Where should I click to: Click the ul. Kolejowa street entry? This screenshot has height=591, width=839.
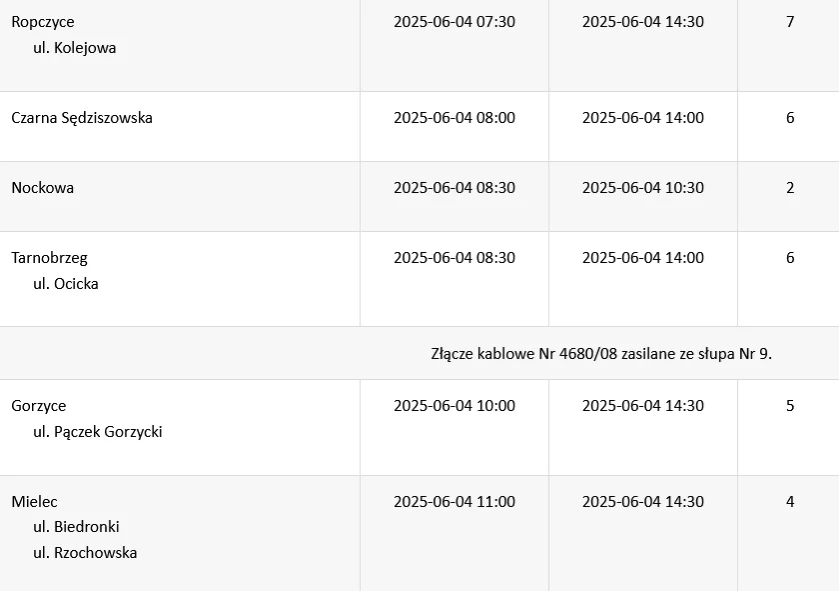[x=74, y=48]
